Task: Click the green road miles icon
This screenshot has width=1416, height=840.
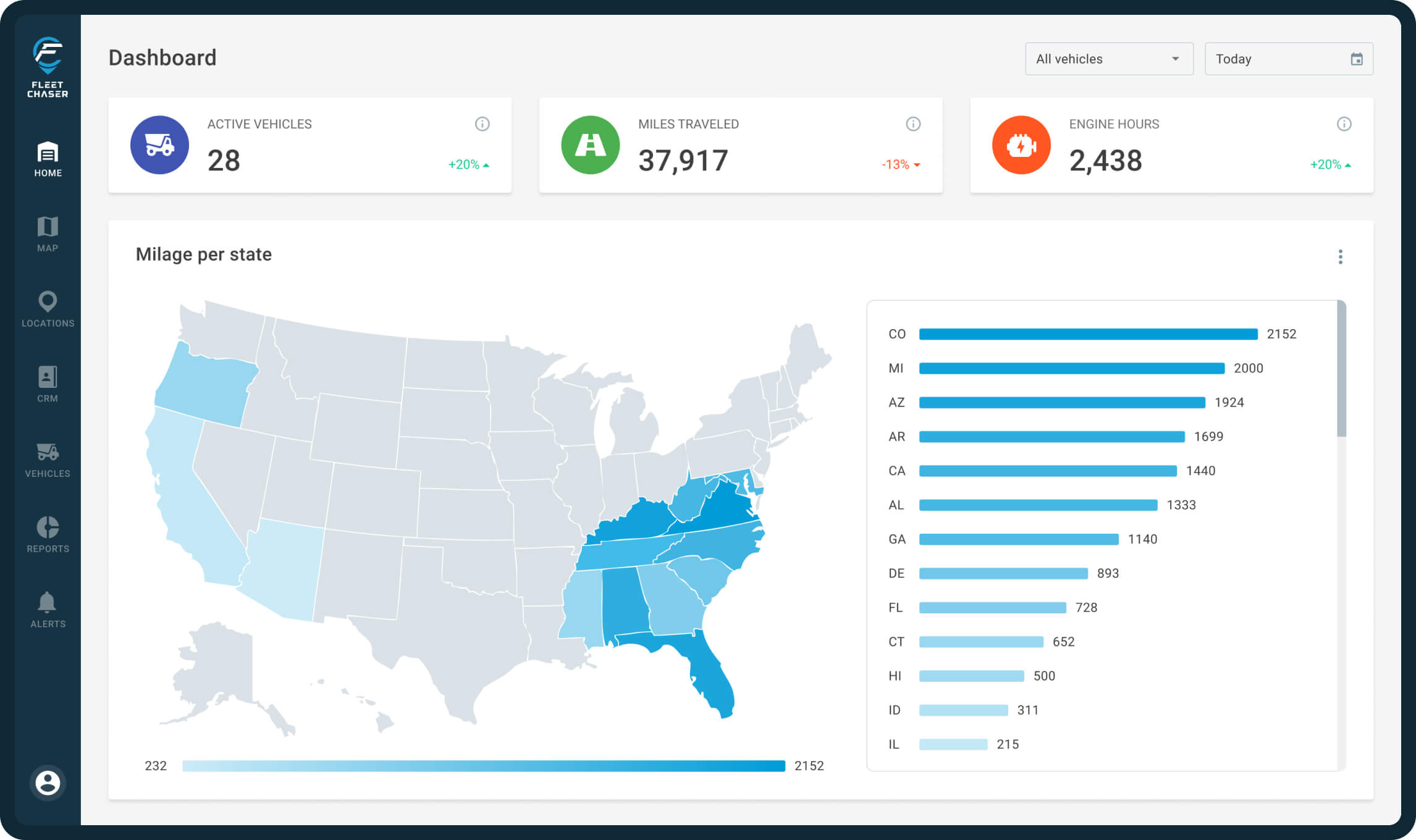Action: tap(590, 145)
